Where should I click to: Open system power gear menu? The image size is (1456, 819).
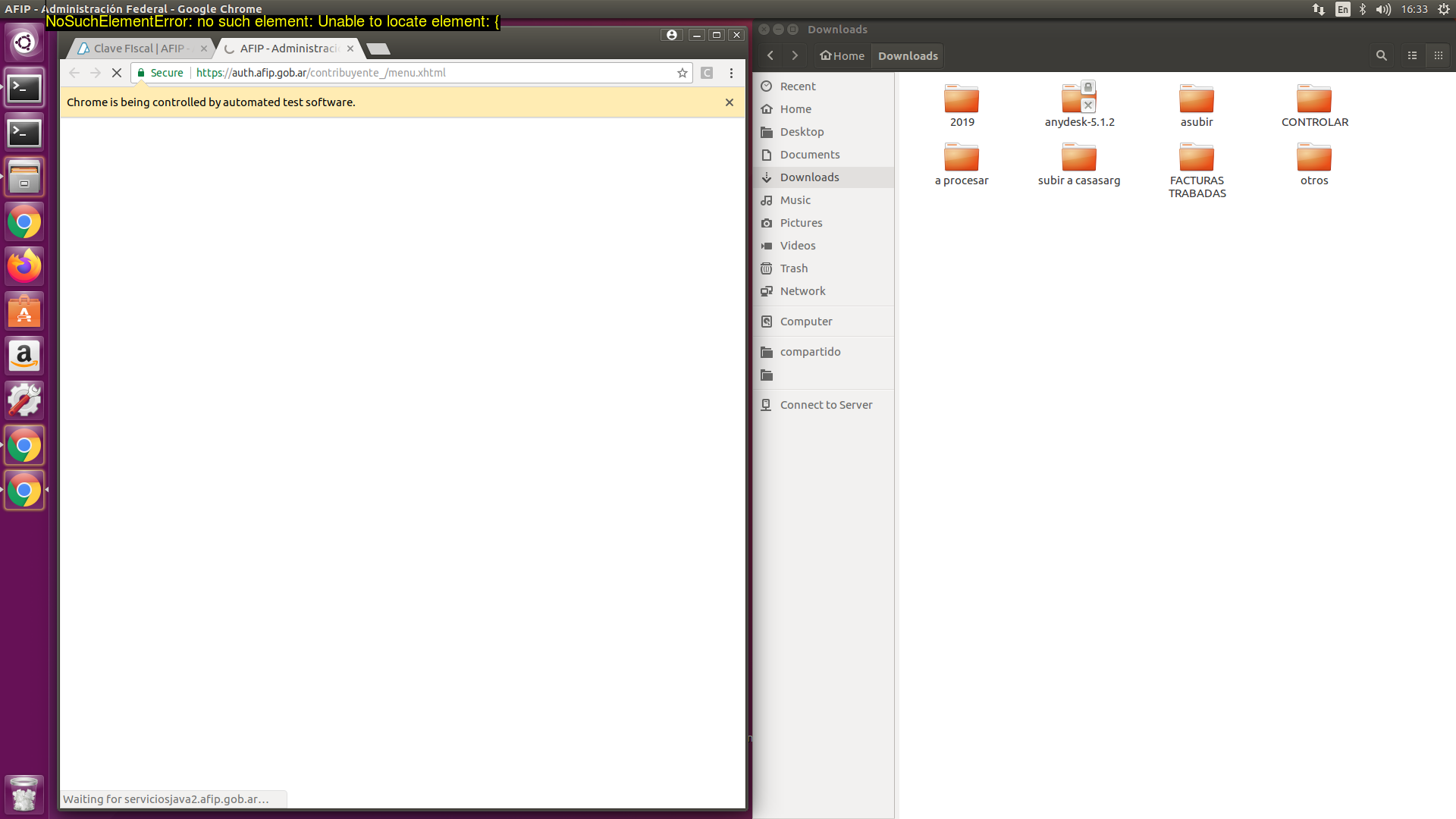1444,9
